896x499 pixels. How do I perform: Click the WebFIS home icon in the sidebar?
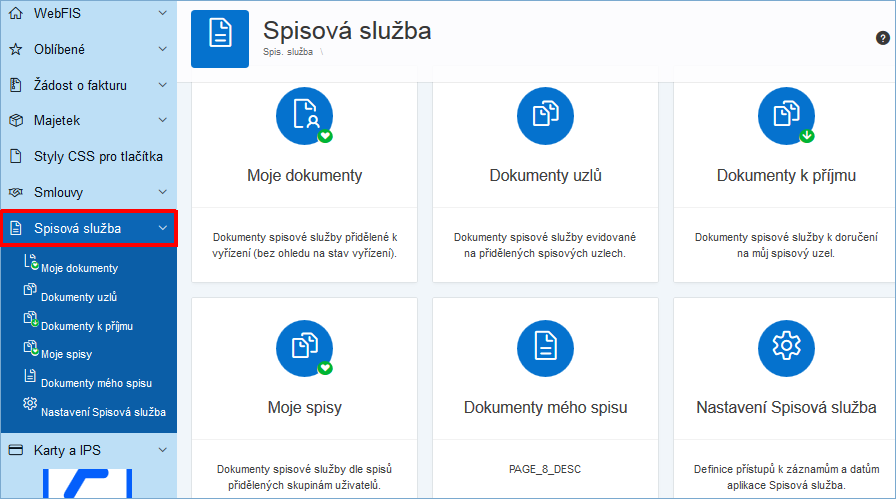click(16, 13)
